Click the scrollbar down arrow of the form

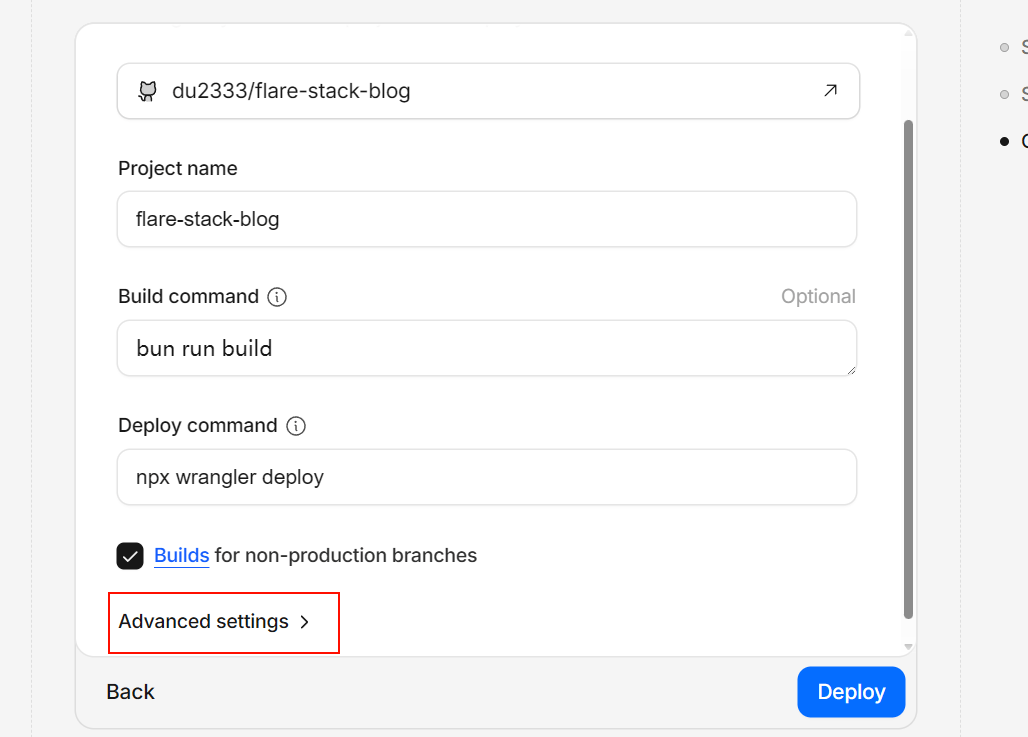908,647
